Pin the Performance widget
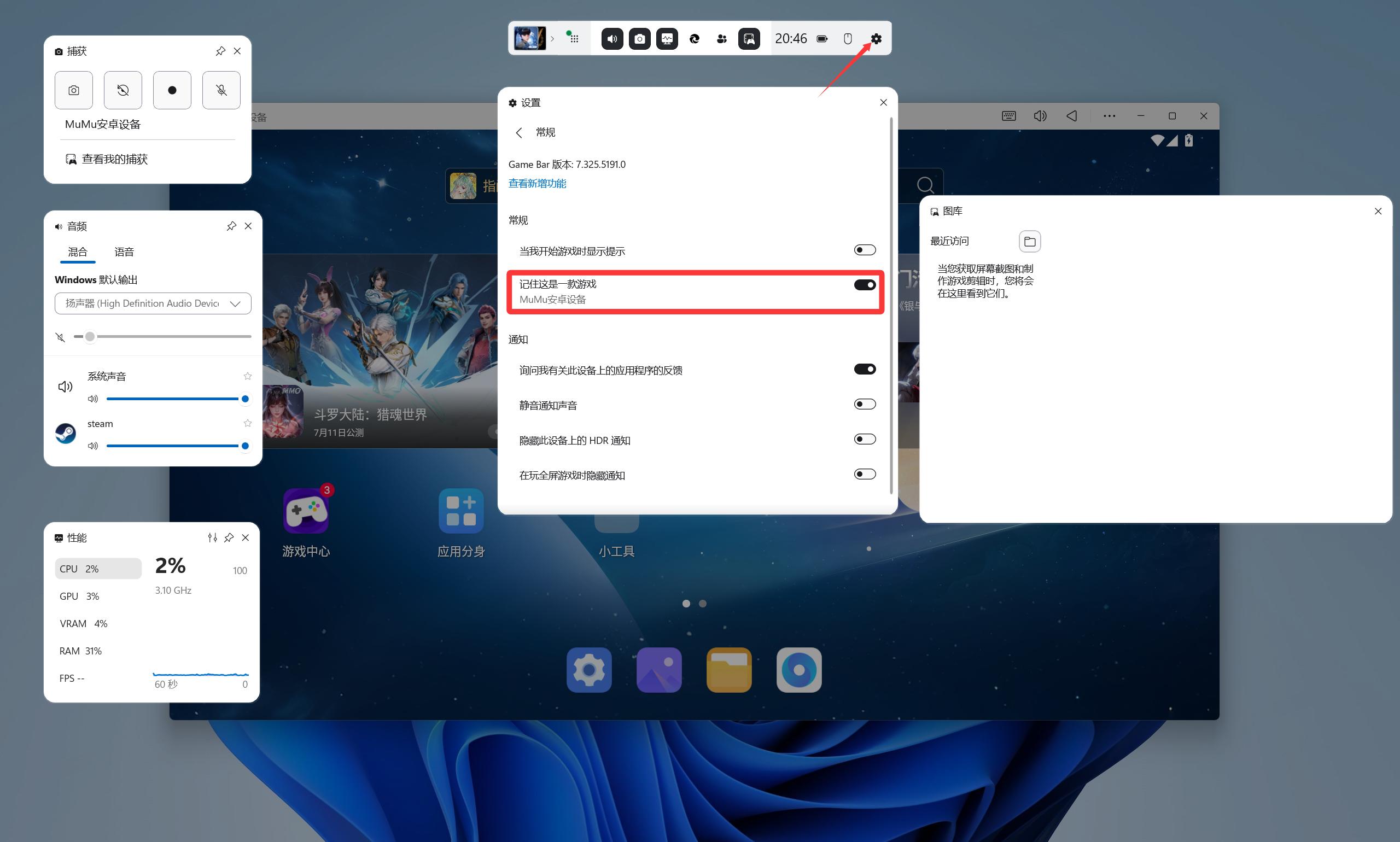The image size is (1400, 842). pyautogui.click(x=229, y=537)
